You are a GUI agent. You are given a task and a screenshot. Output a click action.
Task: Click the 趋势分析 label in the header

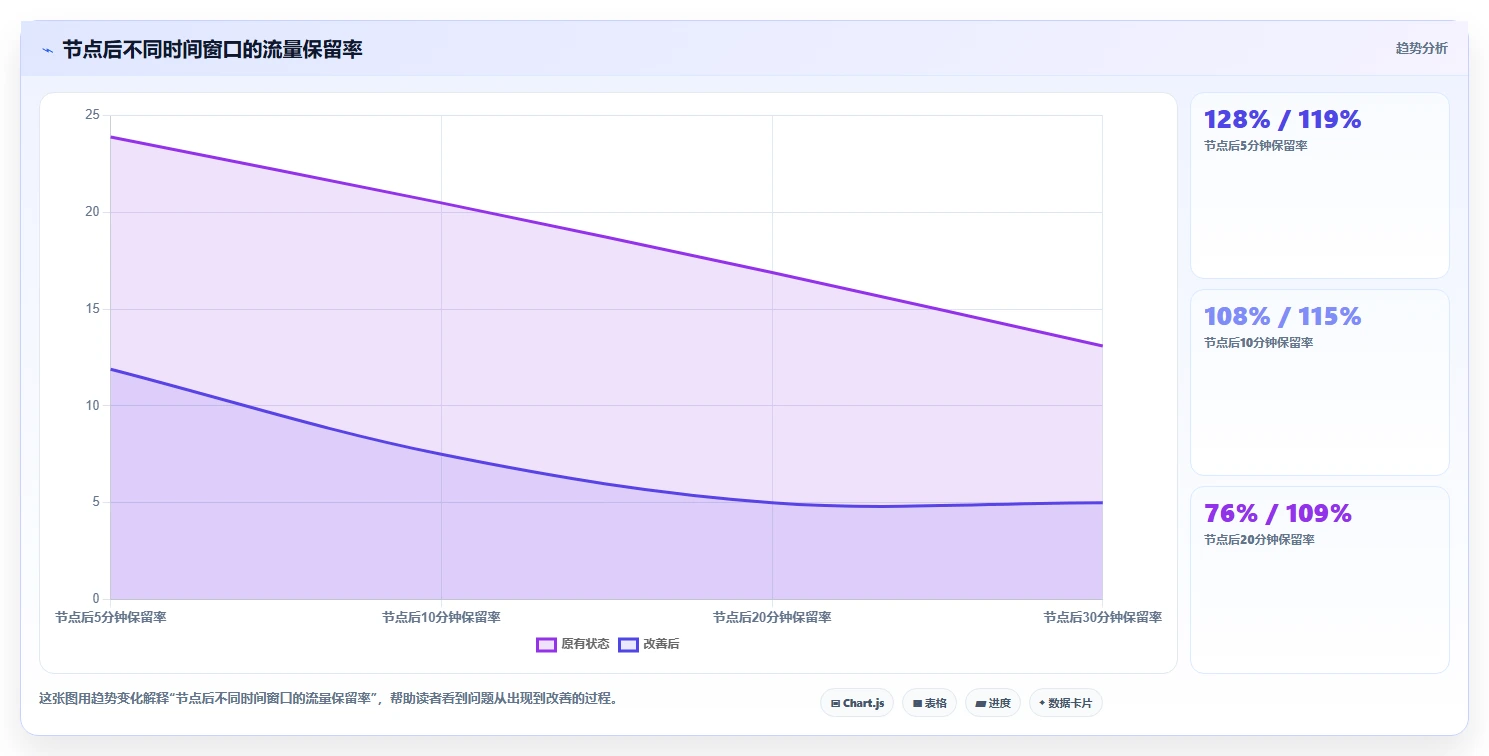click(x=1421, y=48)
